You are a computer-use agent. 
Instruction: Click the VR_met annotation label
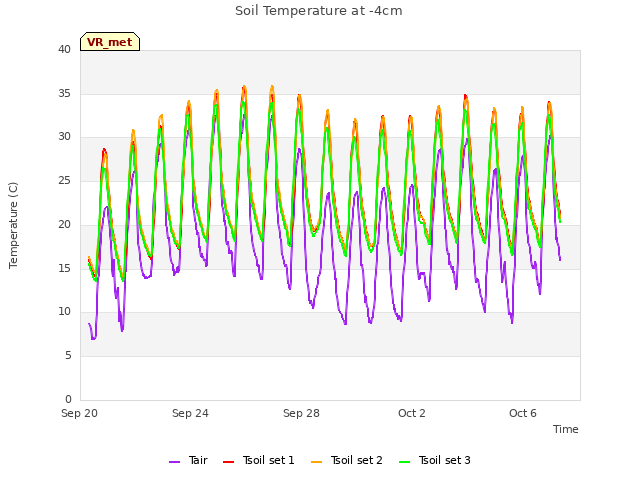[x=110, y=42]
